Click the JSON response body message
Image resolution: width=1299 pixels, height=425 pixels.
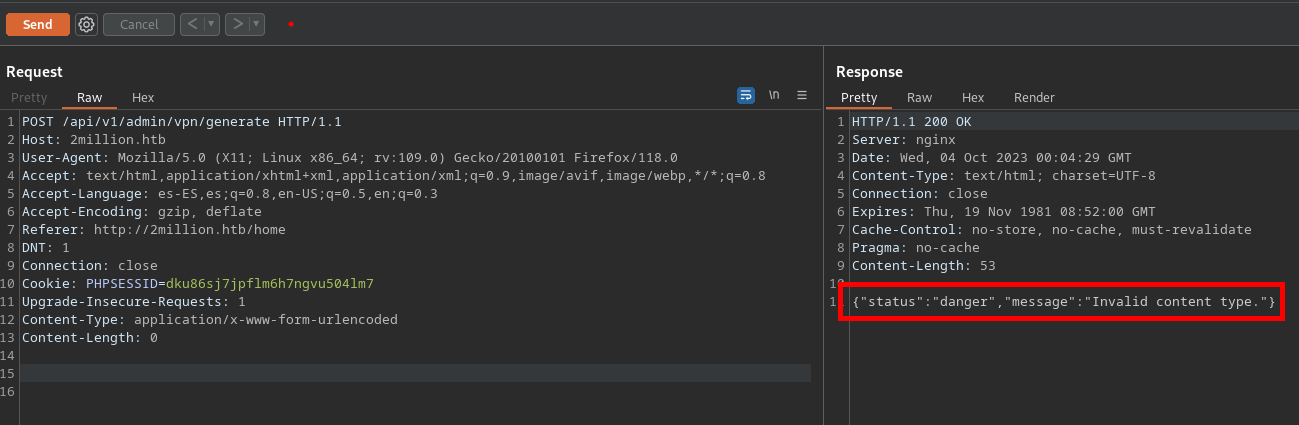1063,302
